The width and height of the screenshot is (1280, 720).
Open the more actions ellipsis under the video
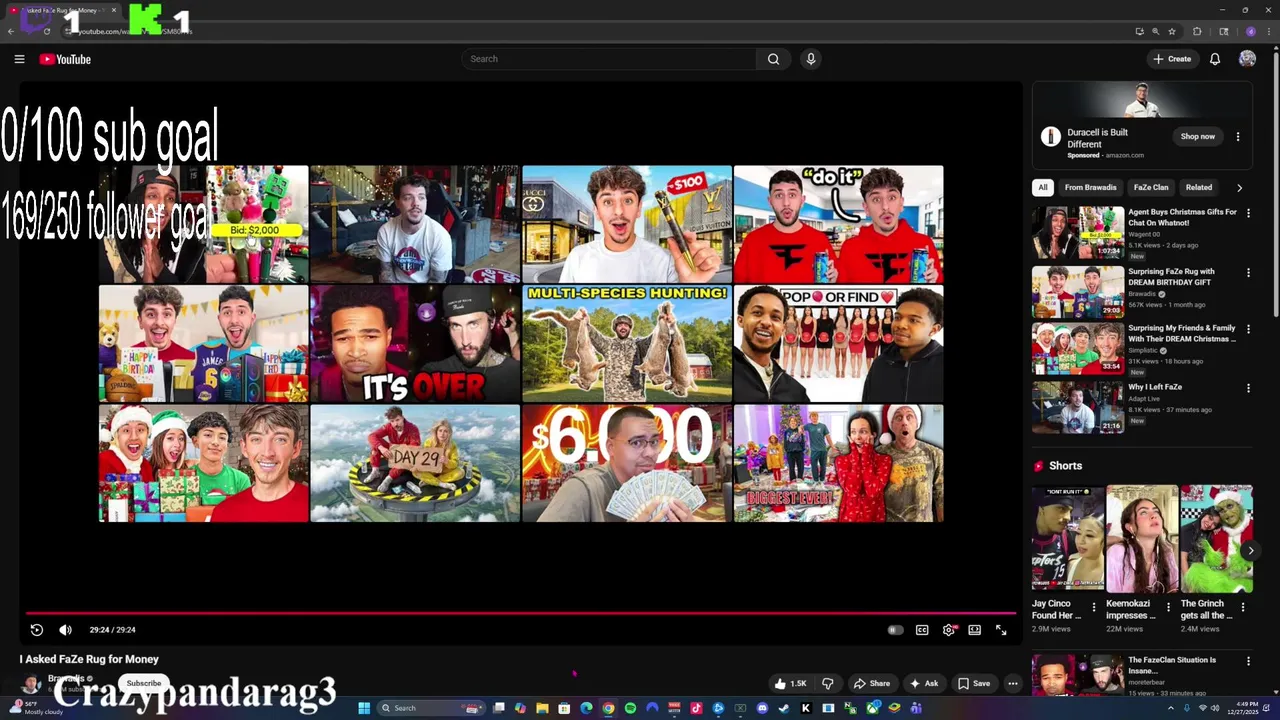point(1012,684)
